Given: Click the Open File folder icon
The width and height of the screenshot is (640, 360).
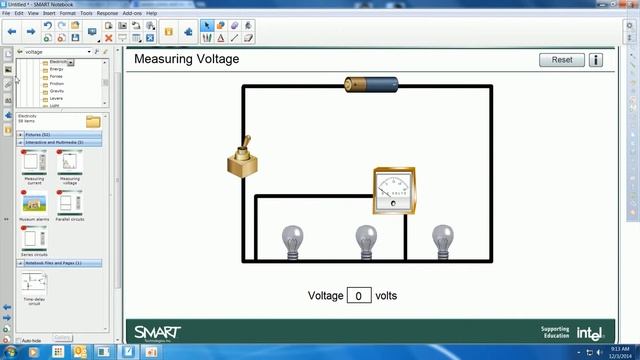Looking at the screenshot, I should 75,26.
